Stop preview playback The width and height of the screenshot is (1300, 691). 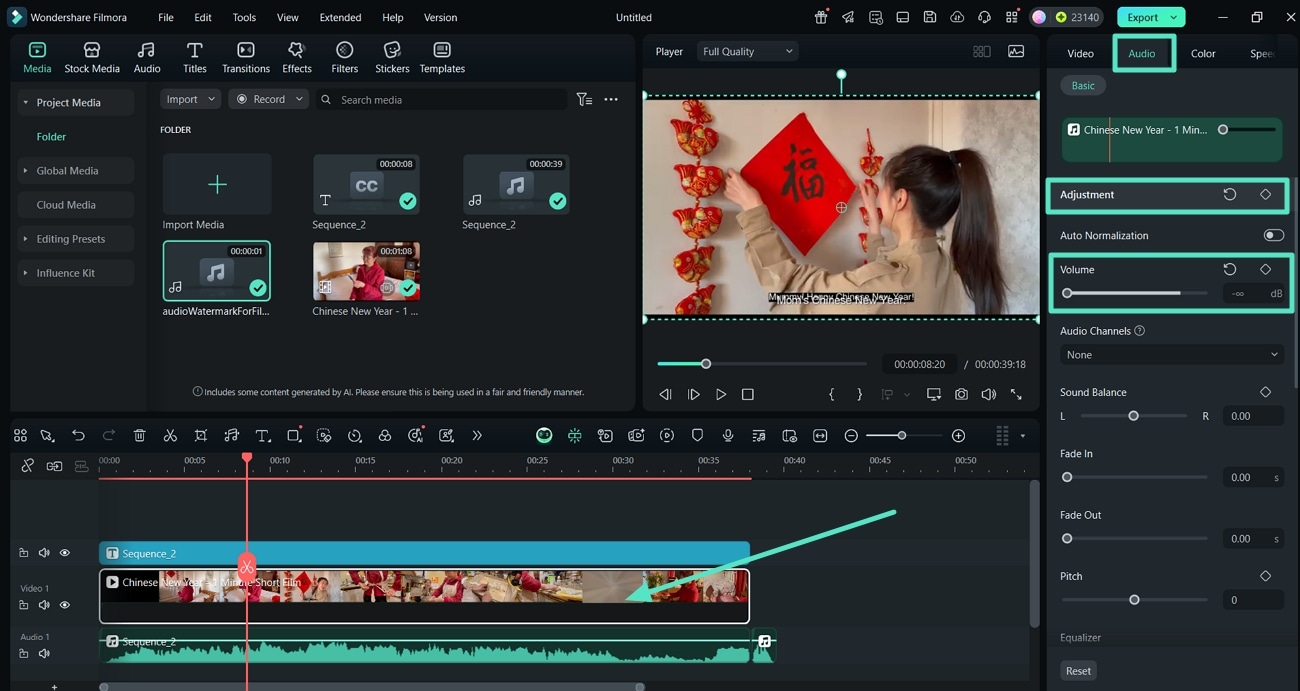[x=747, y=395]
